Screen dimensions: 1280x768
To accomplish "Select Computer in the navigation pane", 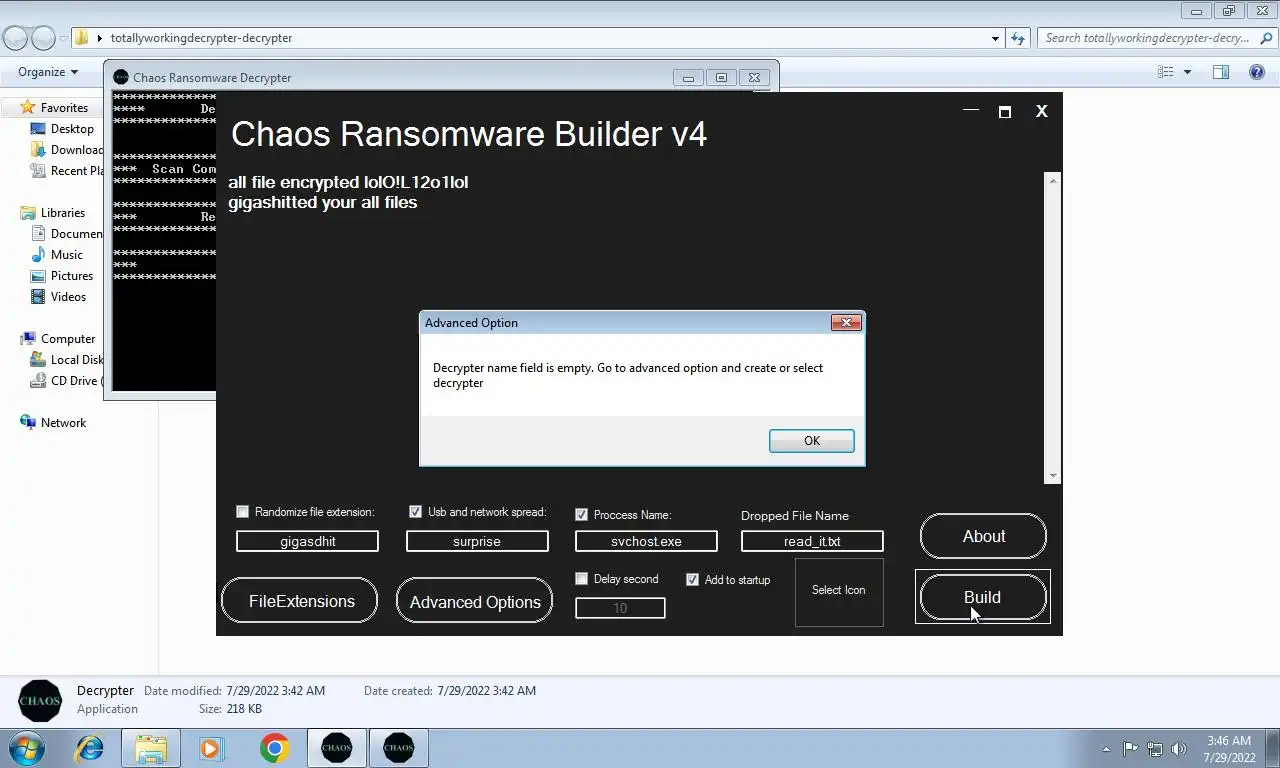I will point(68,338).
